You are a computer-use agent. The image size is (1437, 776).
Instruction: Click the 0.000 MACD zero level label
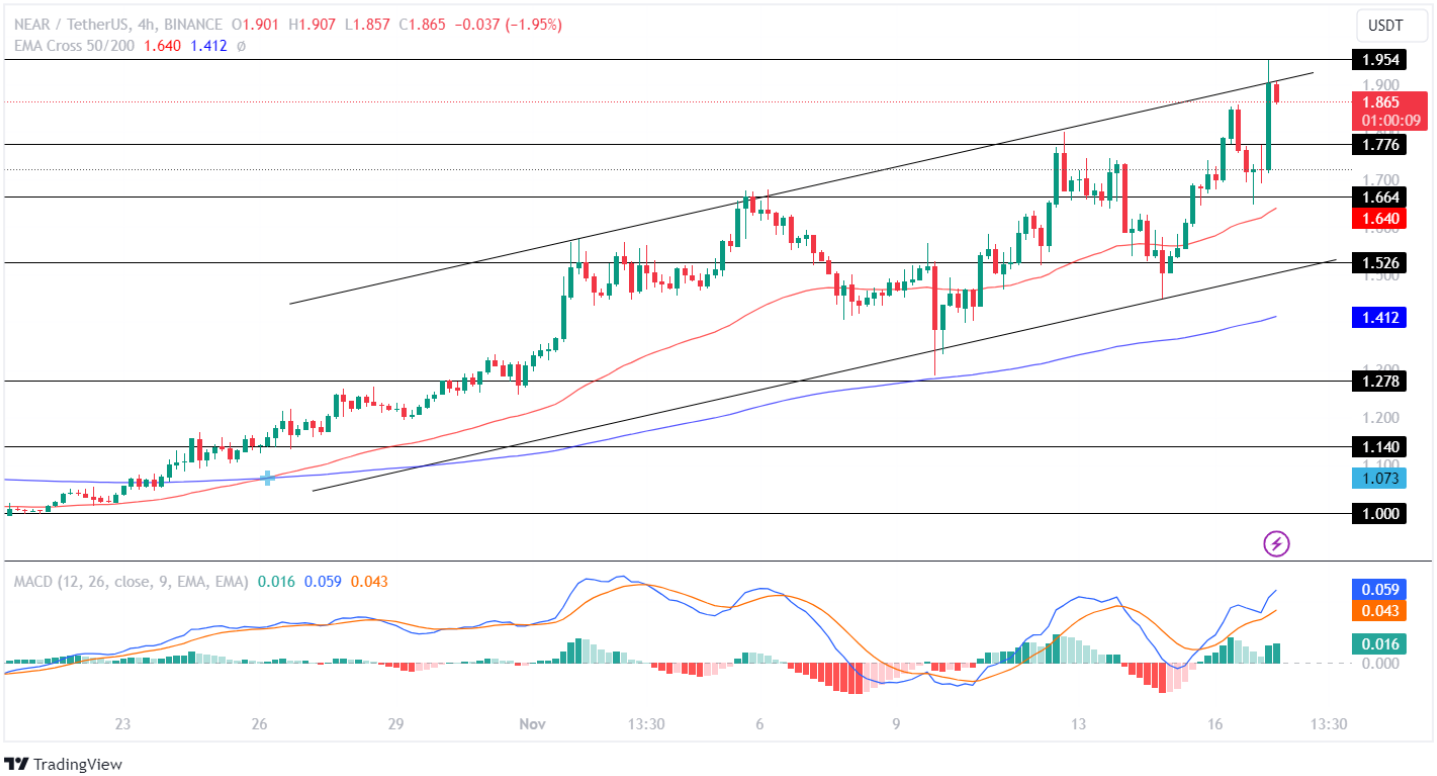[x=1379, y=663]
